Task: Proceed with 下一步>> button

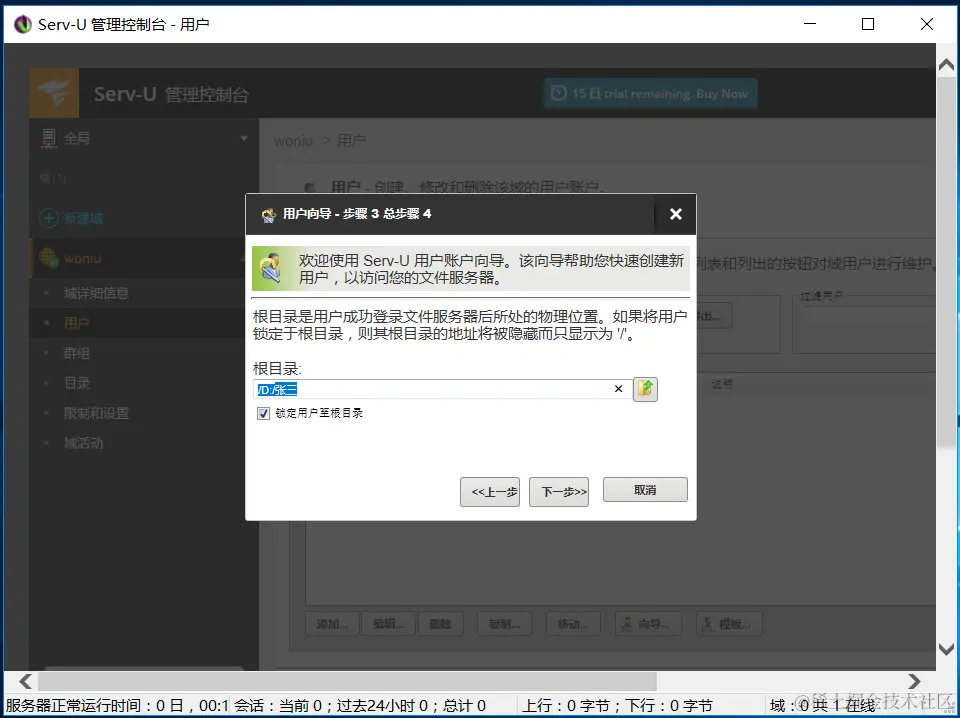Action: (x=559, y=492)
